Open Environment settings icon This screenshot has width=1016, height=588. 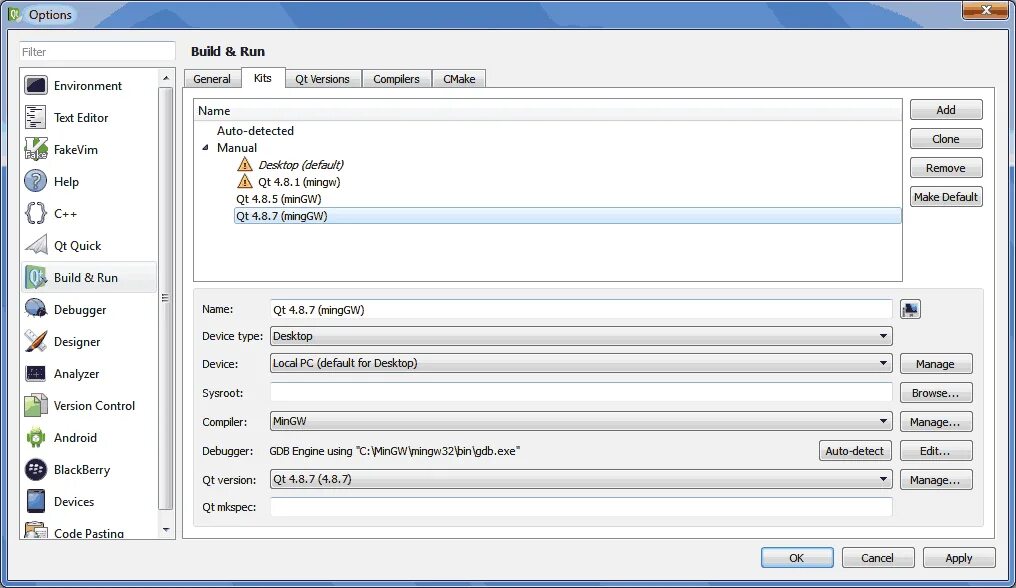pos(36,85)
